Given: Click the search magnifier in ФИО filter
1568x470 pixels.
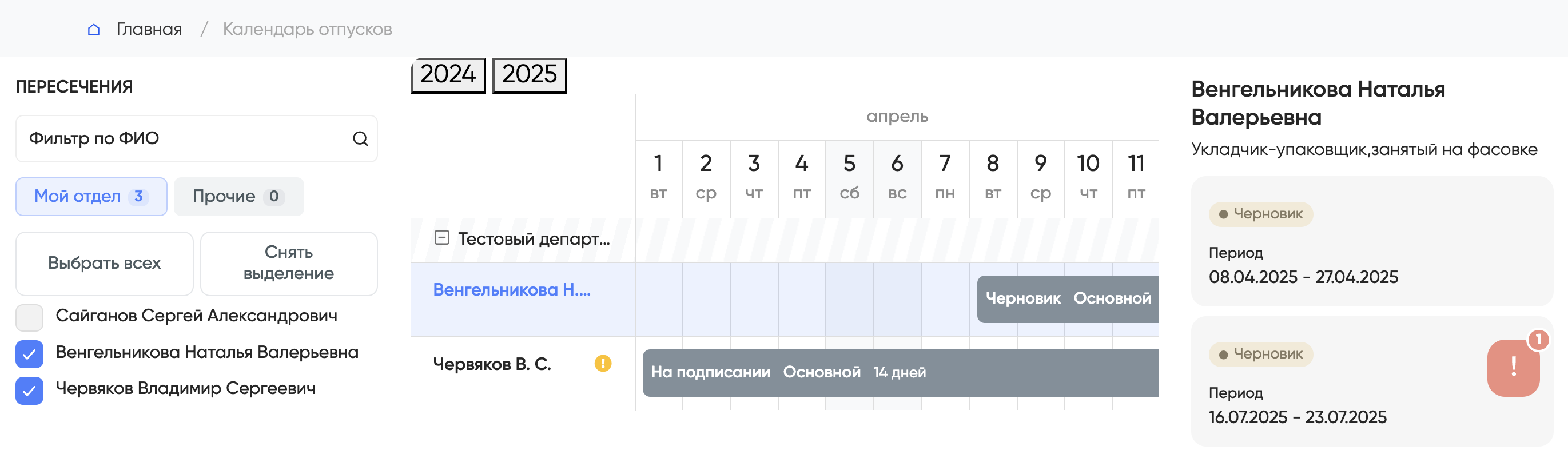Looking at the screenshot, I should [360, 139].
